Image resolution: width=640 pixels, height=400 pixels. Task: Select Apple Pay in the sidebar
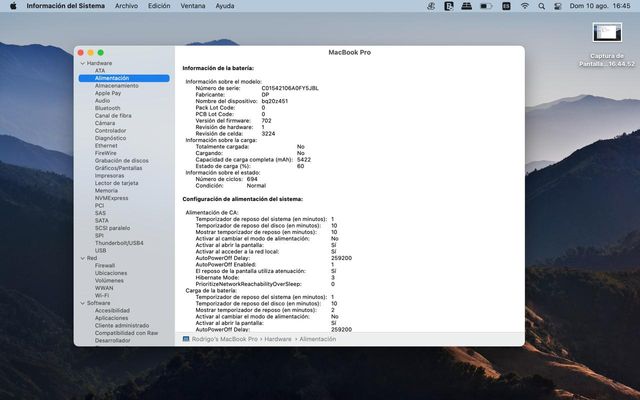click(x=108, y=93)
